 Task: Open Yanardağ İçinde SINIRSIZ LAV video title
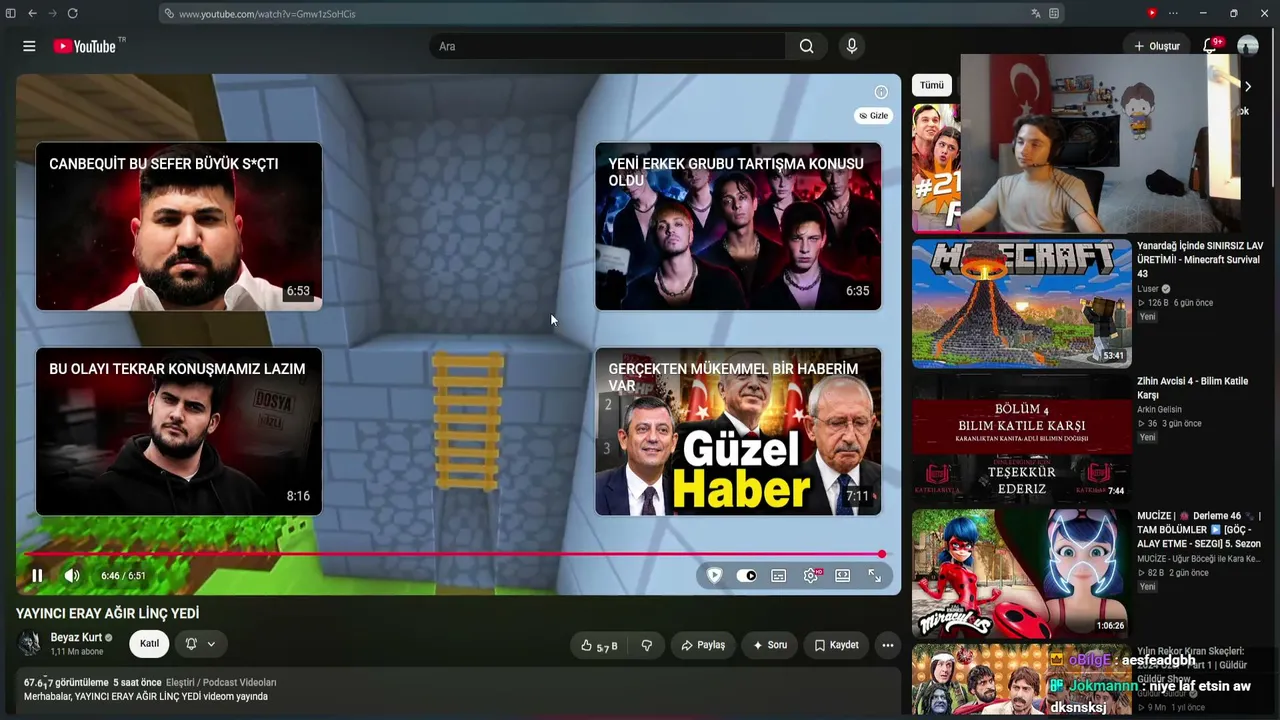(1200, 260)
